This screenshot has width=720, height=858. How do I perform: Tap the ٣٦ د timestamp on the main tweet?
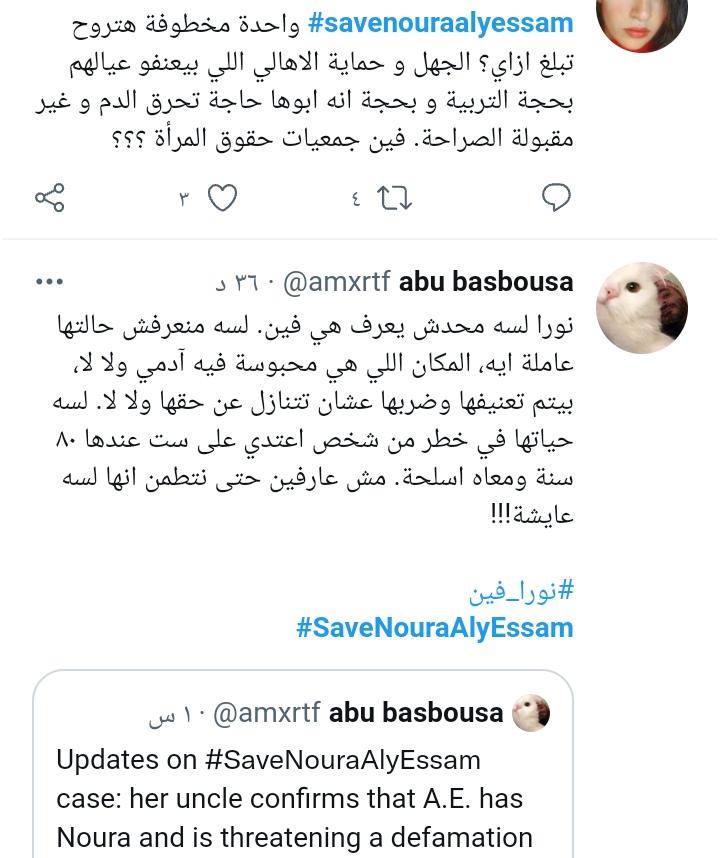[x=237, y=283]
